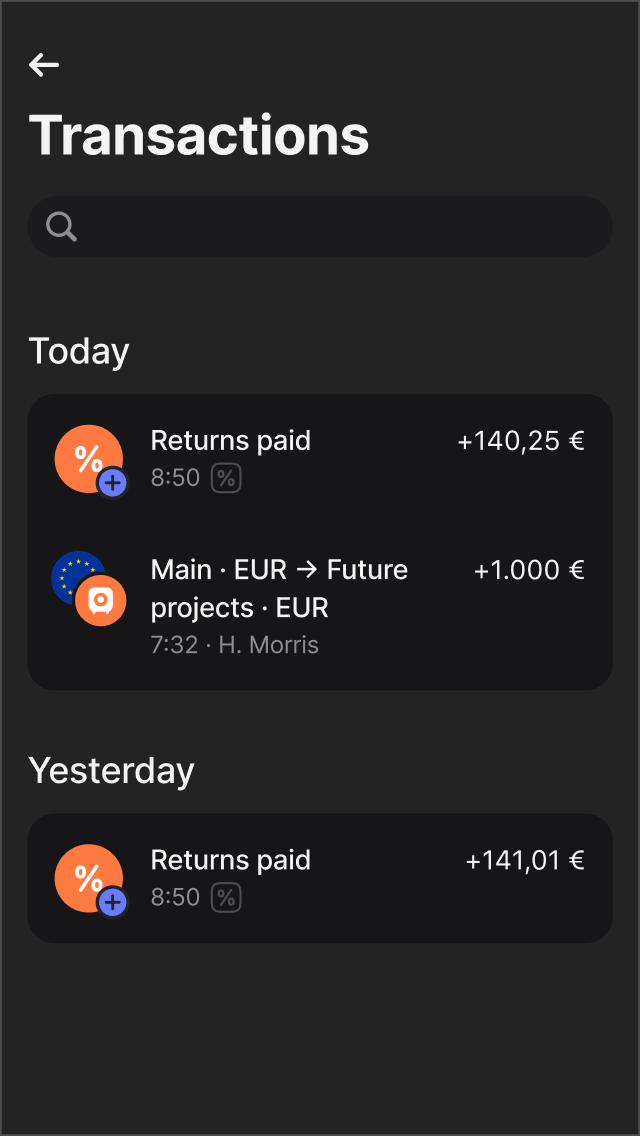
Task: Click the +141,01 € amount
Action: tap(524, 860)
